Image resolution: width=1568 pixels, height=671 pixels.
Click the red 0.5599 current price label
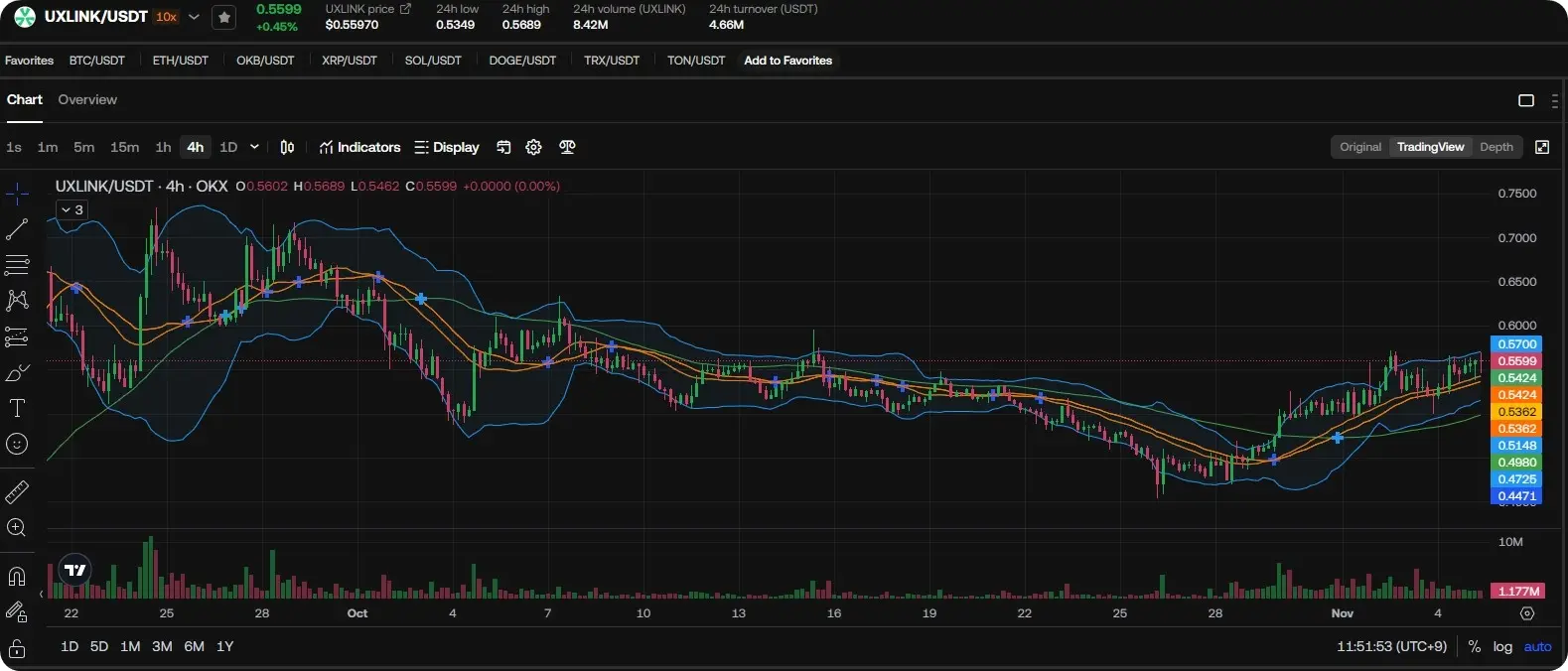1516,361
